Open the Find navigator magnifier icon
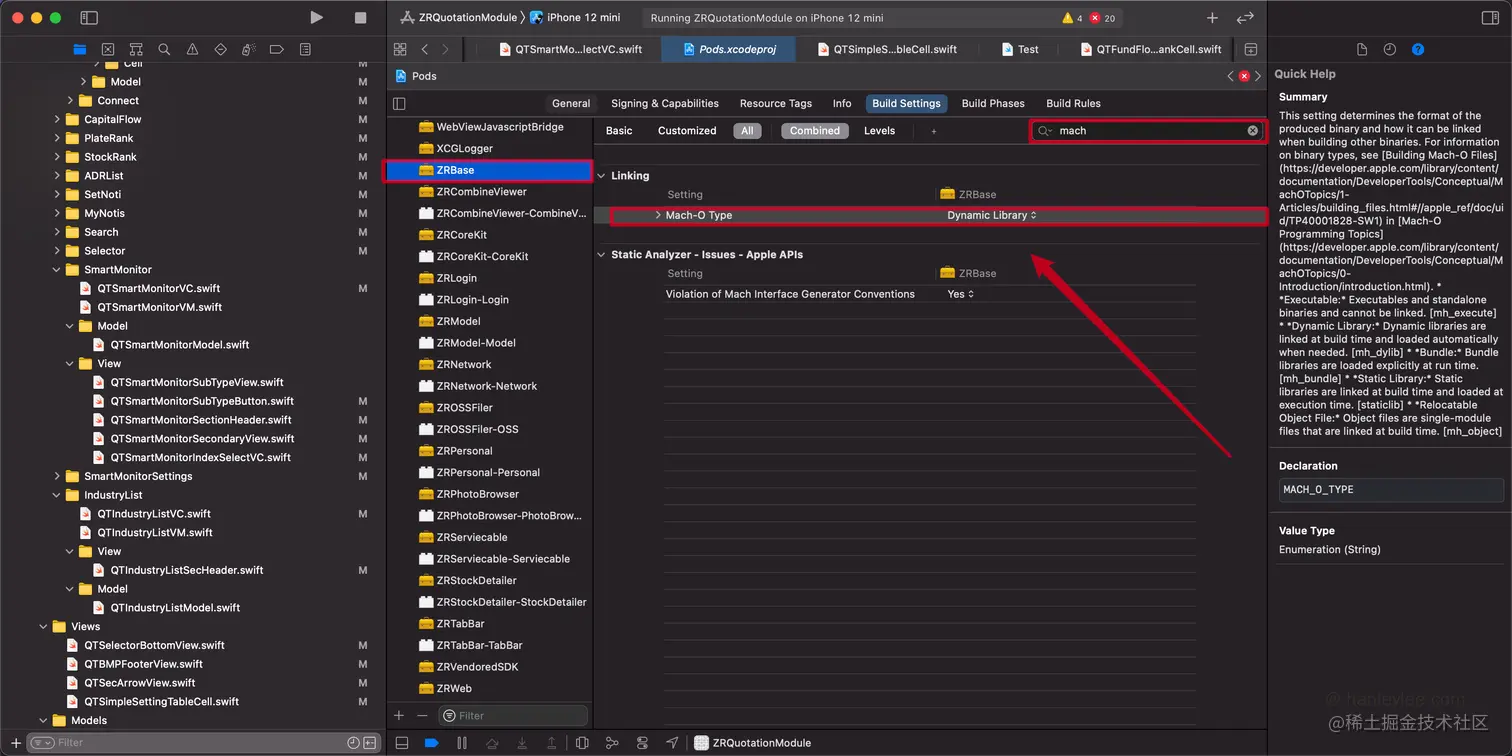The height and width of the screenshot is (756, 1512). 164,49
